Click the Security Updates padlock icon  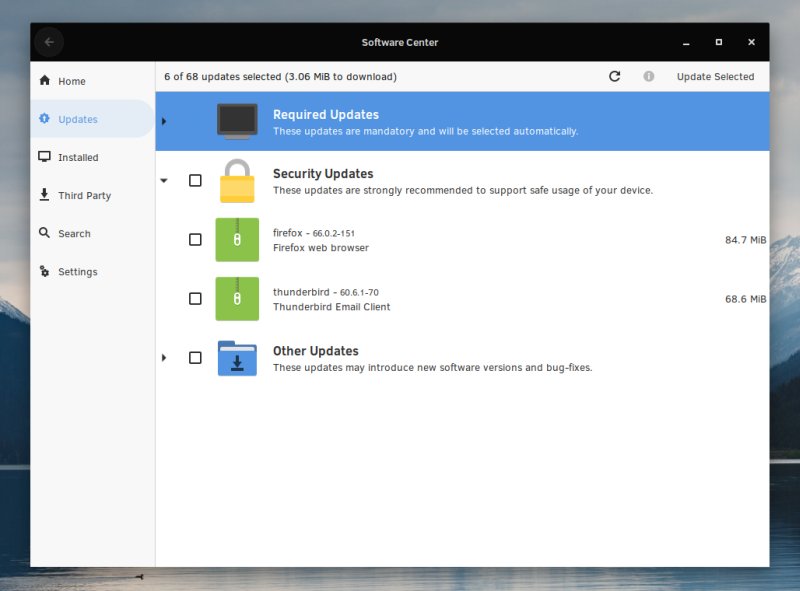(x=237, y=181)
